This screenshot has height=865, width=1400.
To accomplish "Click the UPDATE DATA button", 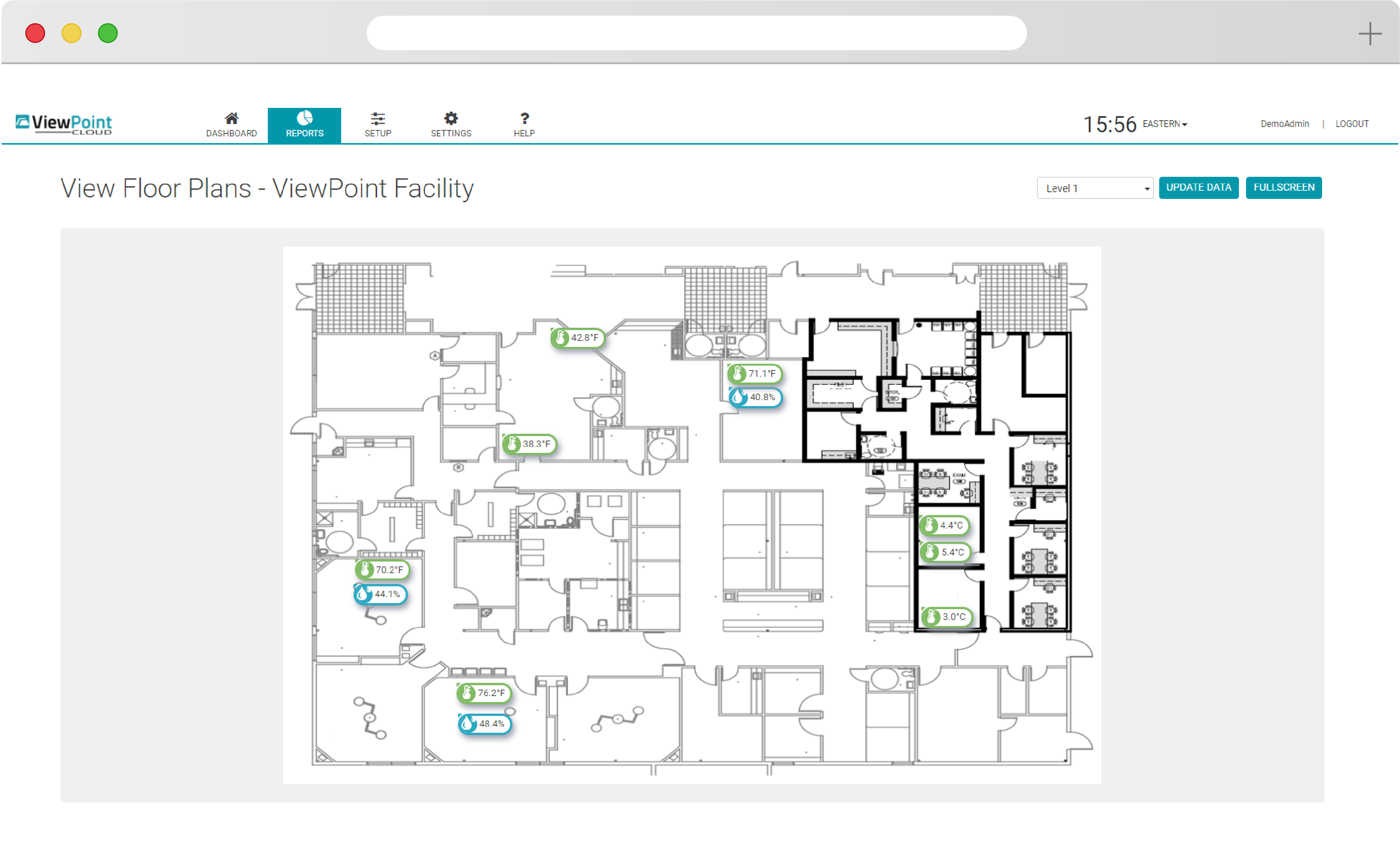I will click(x=1198, y=188).
